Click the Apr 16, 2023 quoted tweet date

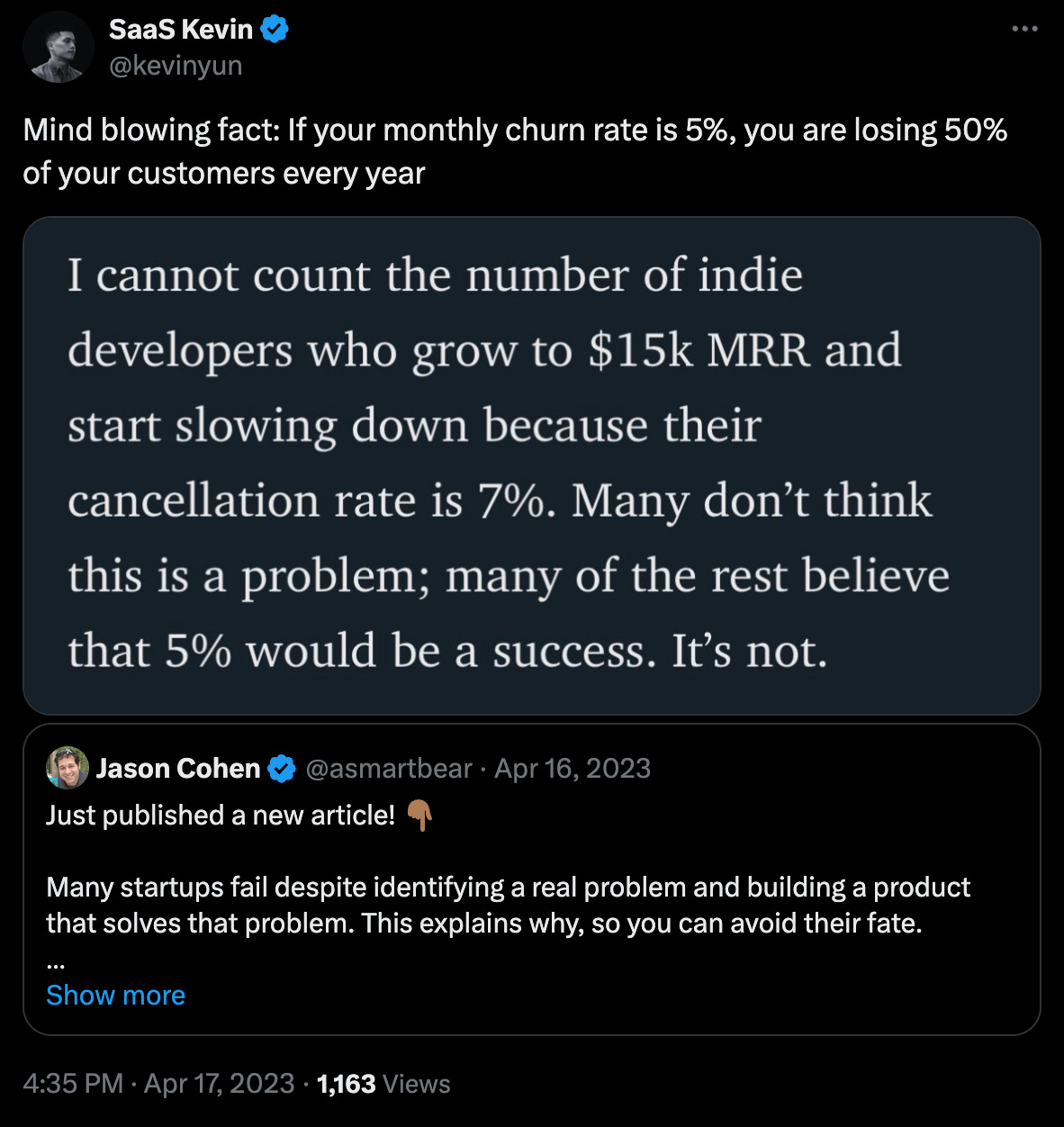(573, 769)
